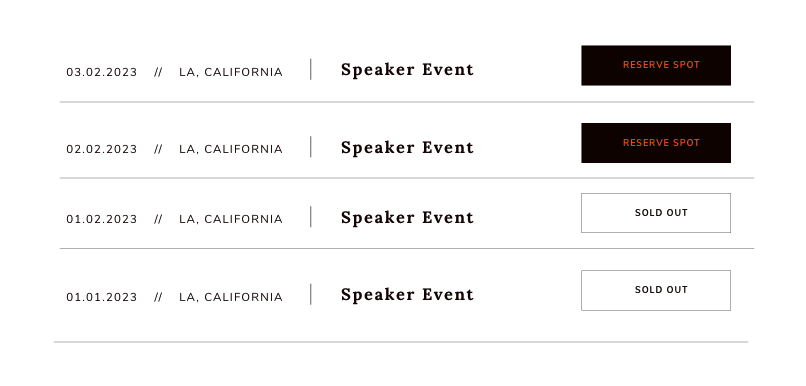The image size is (806, 386).
Task: Select the 01.01.2023 date text
Action: point(102,297)
